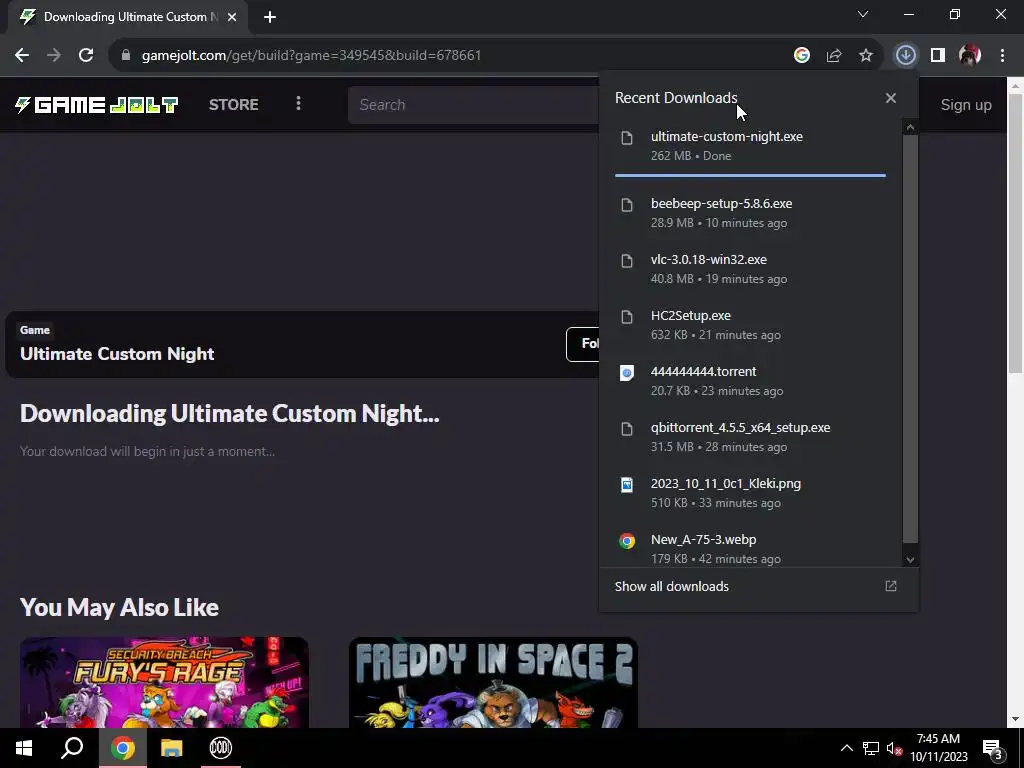
Task: Open 444444444.torrent download entry
Action: coord(750,381)
